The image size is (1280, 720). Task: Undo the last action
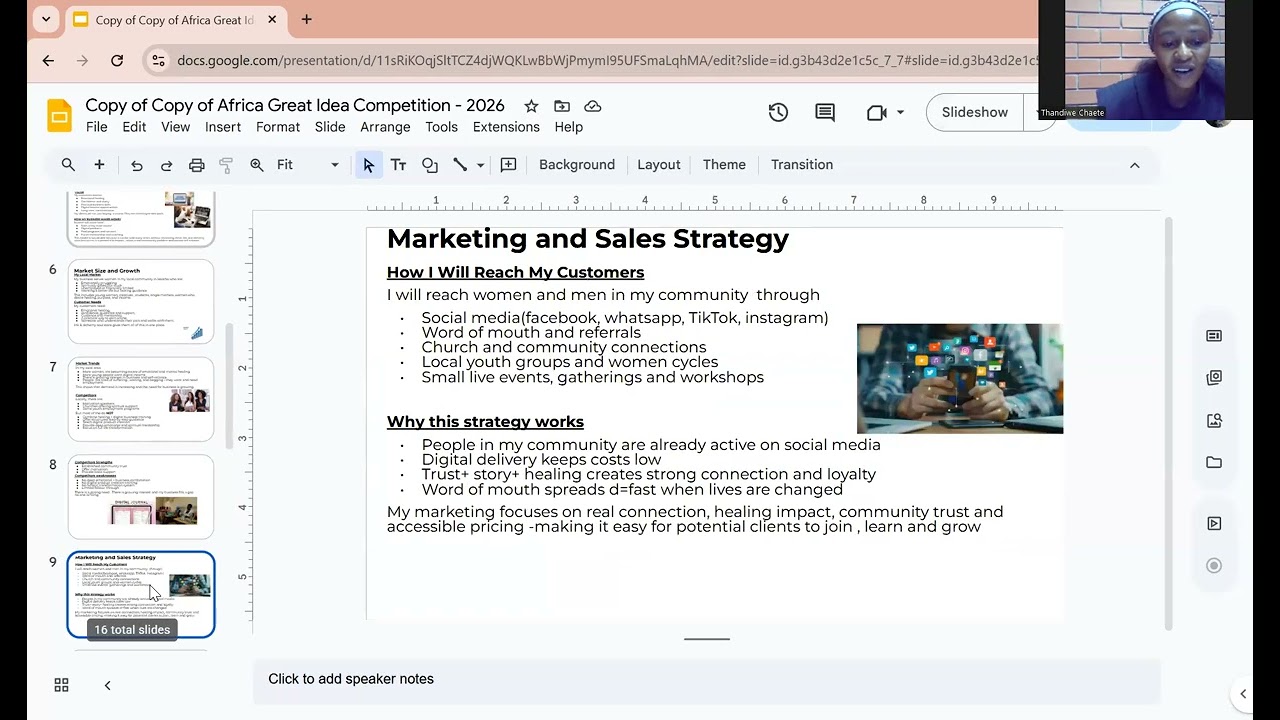pyautogui.click(x=137, y=165)
